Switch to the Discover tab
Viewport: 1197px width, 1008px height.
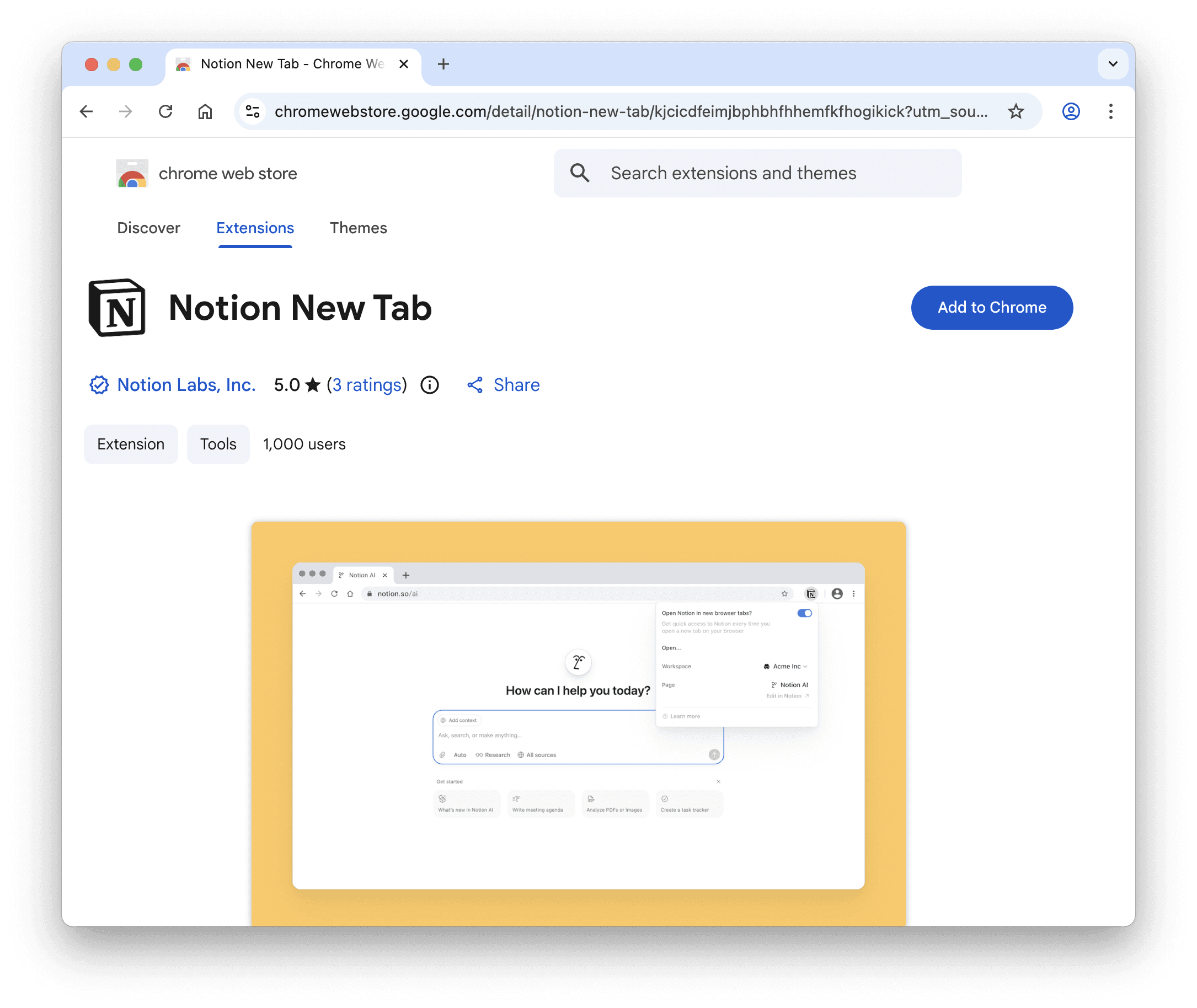(148, 228)
